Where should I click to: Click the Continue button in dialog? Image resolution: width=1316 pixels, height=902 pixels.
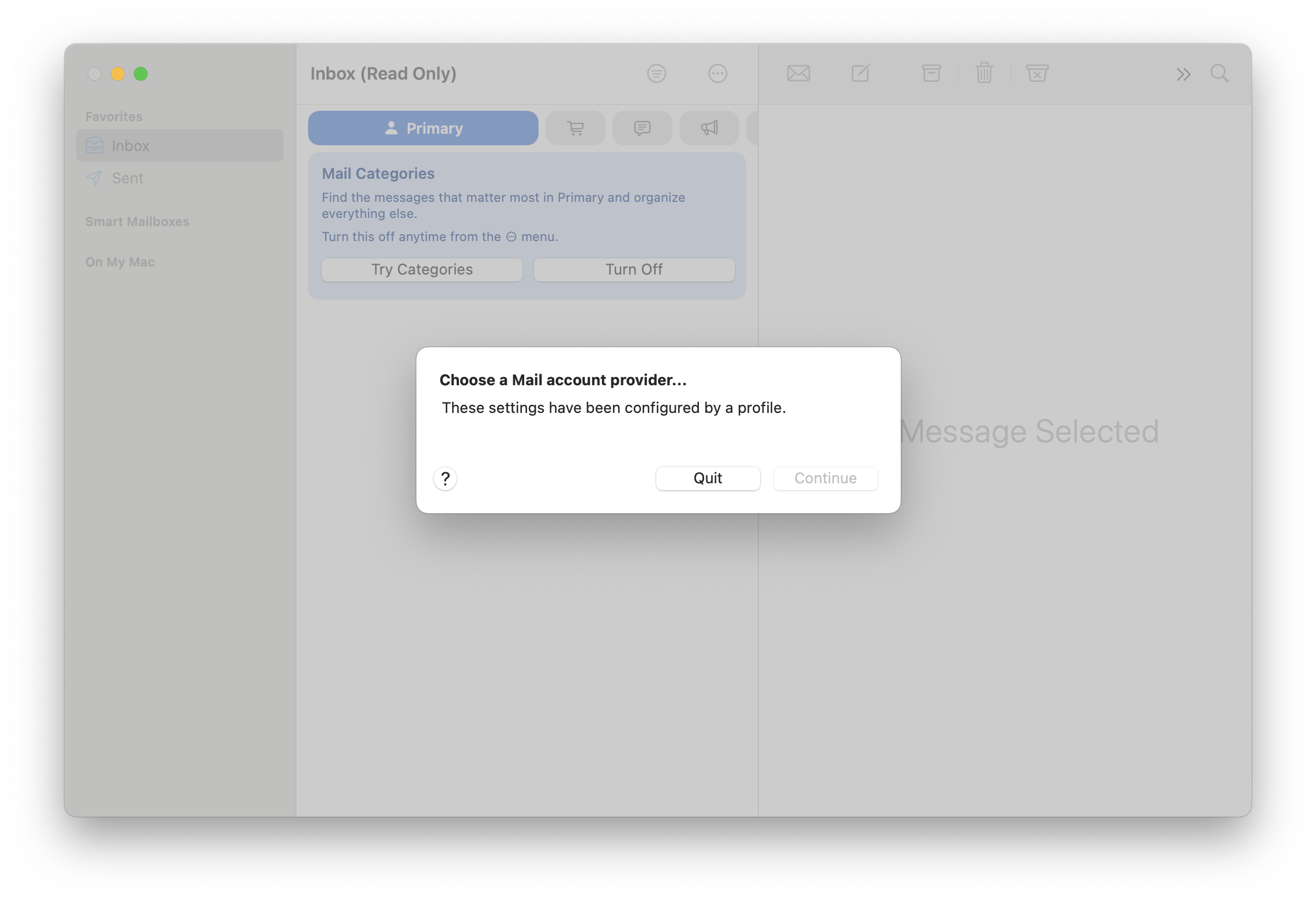[x=825, y=479]
